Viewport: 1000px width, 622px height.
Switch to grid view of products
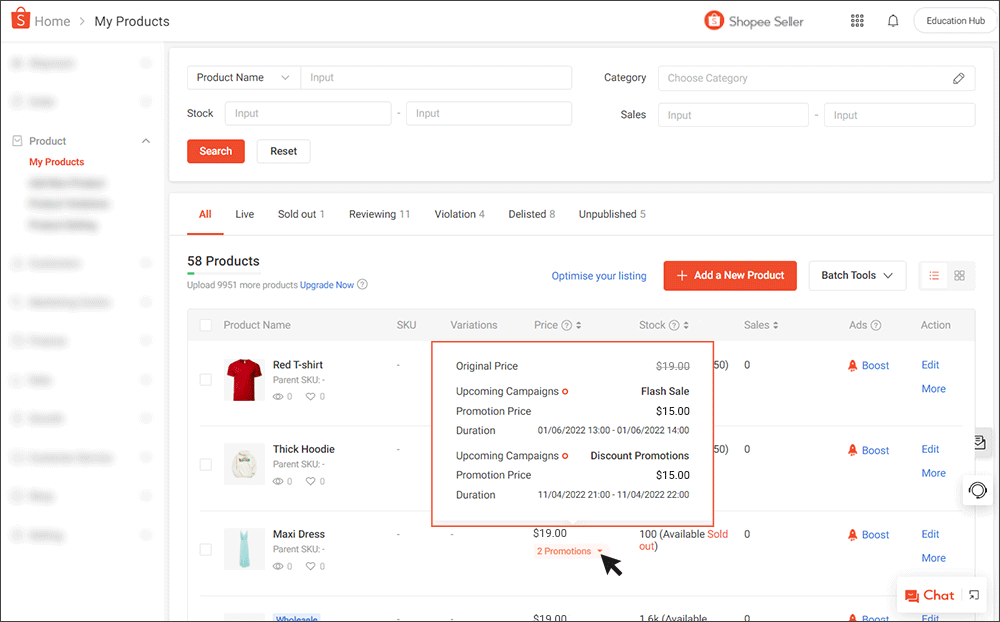tap(959, 276)
